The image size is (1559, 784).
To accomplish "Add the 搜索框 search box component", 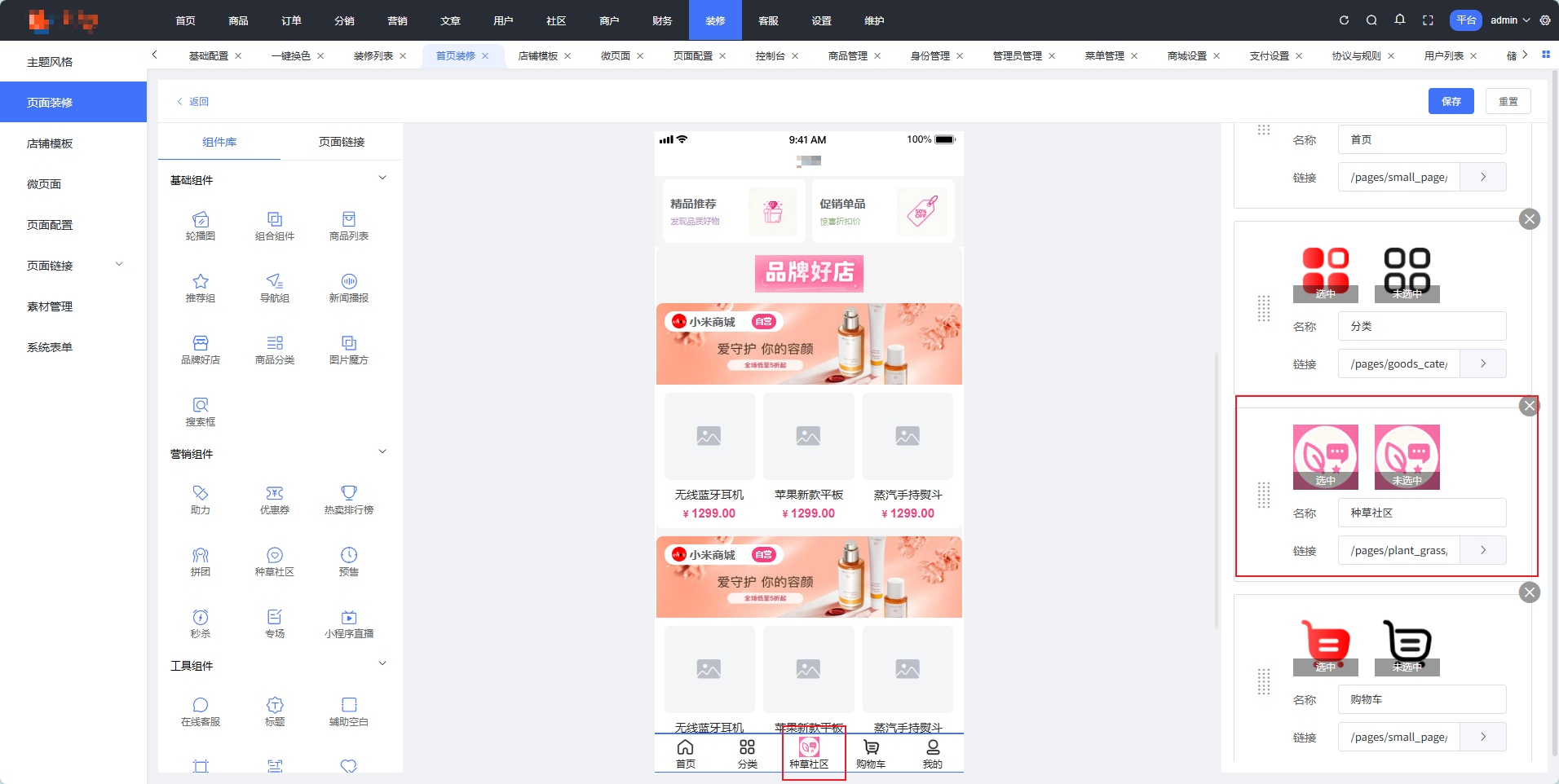I will (201, 411).
